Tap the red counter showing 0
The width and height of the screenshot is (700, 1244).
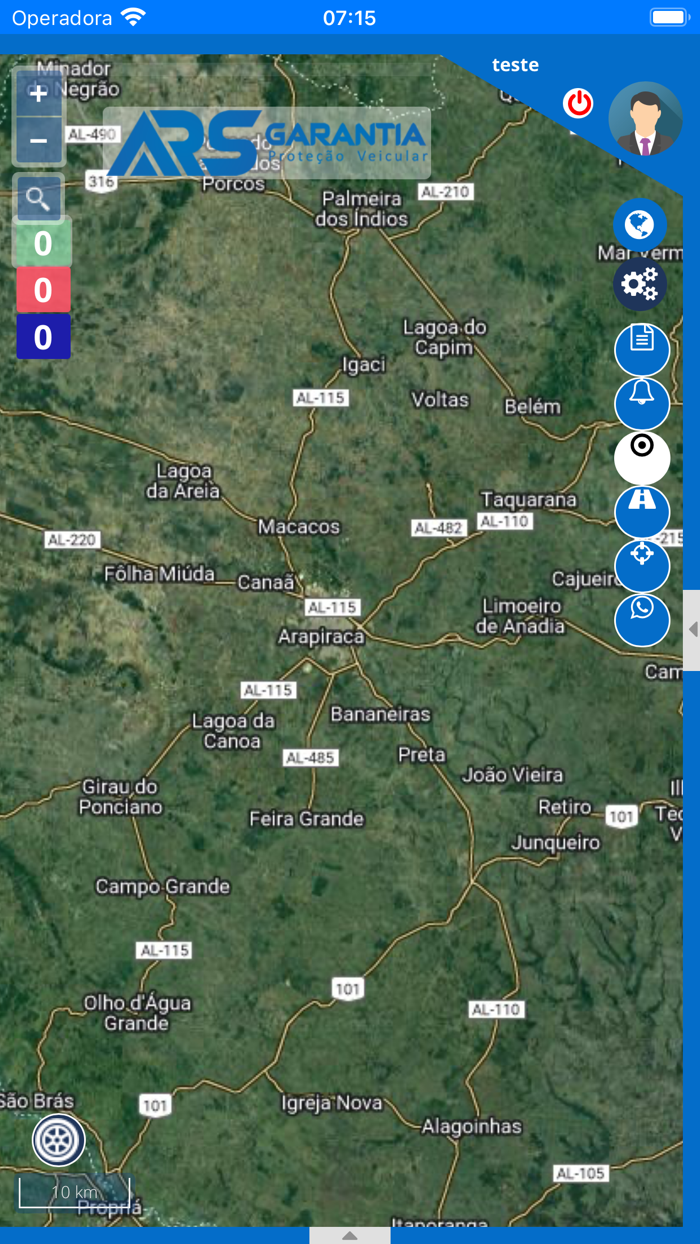[42, 290]
